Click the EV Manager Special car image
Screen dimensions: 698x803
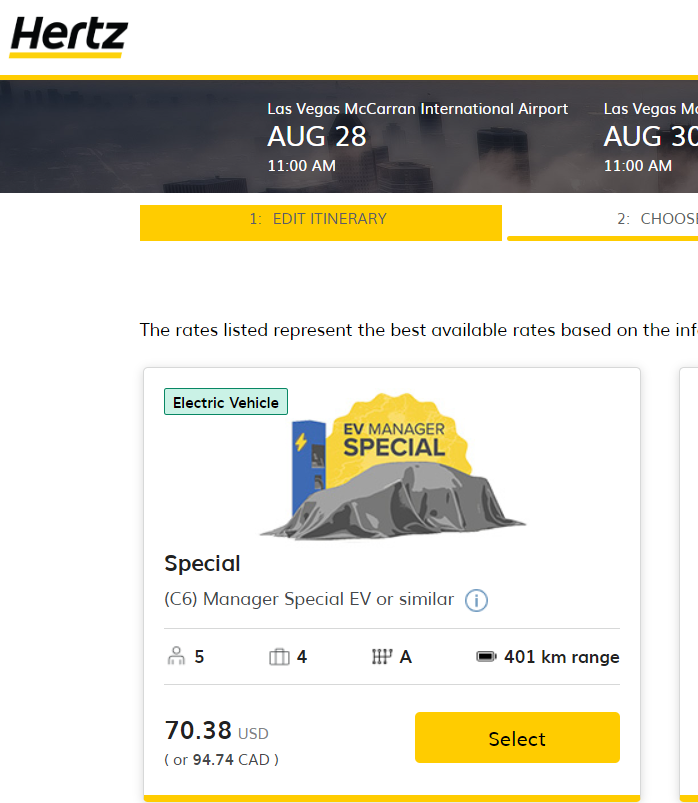point(393,466)
